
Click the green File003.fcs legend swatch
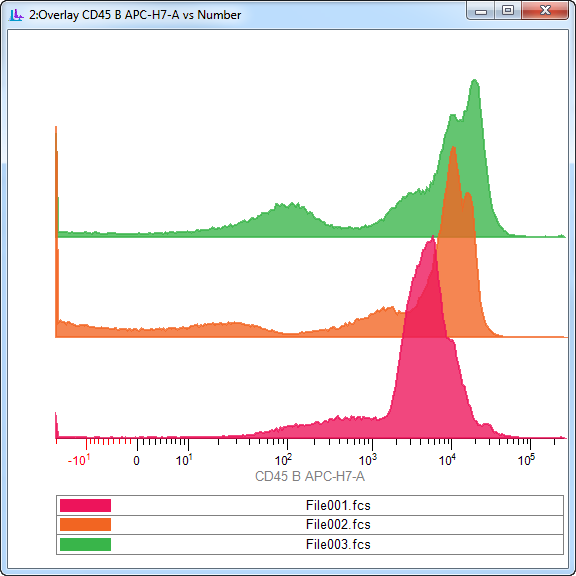[x=85, y=544]
